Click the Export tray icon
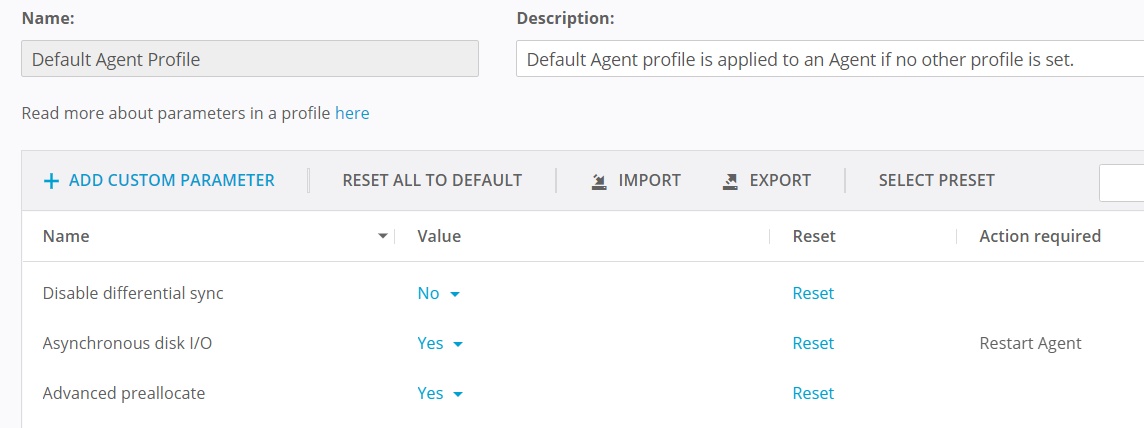Image resolution: width=1144 pixels, height=428 pixels. (730, 181)
